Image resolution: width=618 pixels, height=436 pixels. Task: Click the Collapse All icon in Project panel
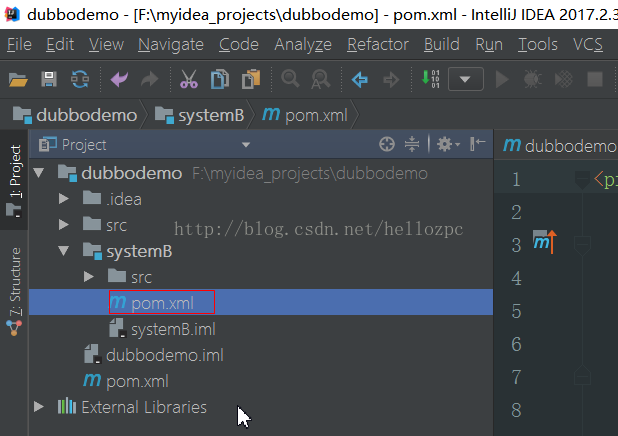pyautogui.click(x=412, y=144)
